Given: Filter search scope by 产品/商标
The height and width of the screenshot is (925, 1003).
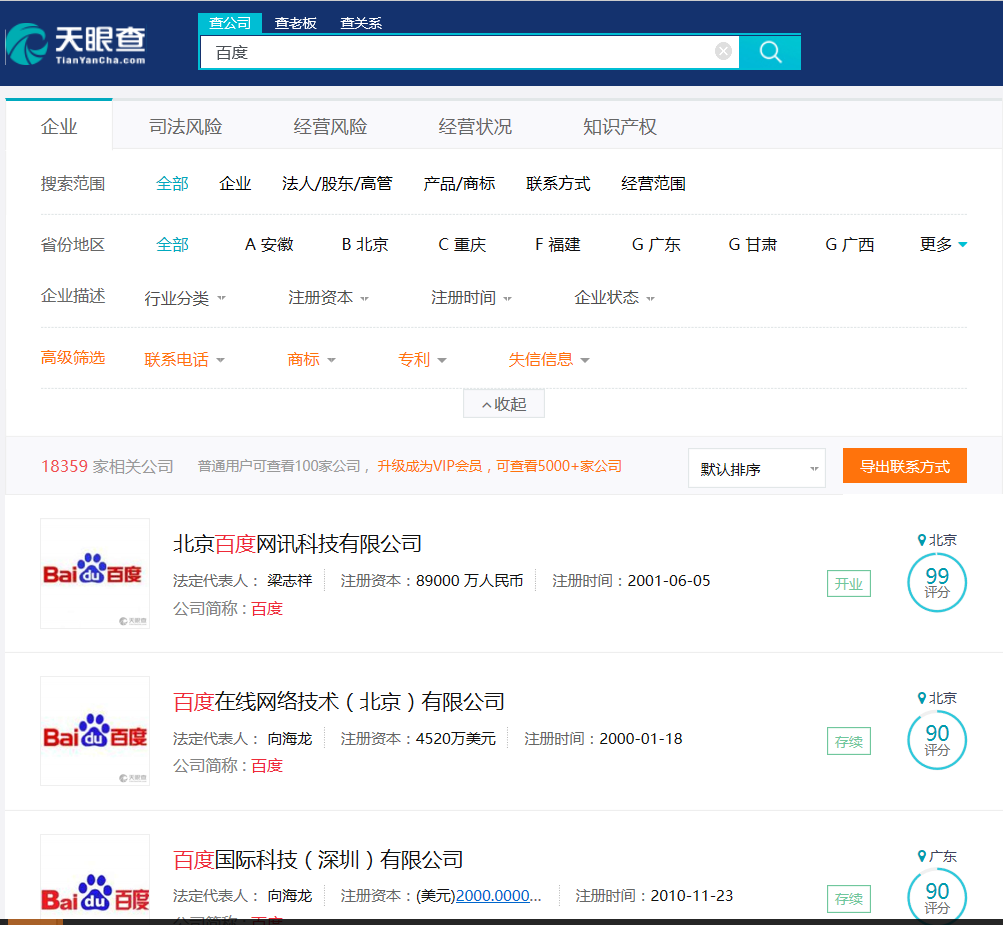Looking at the screenshot, I should 459,184.
